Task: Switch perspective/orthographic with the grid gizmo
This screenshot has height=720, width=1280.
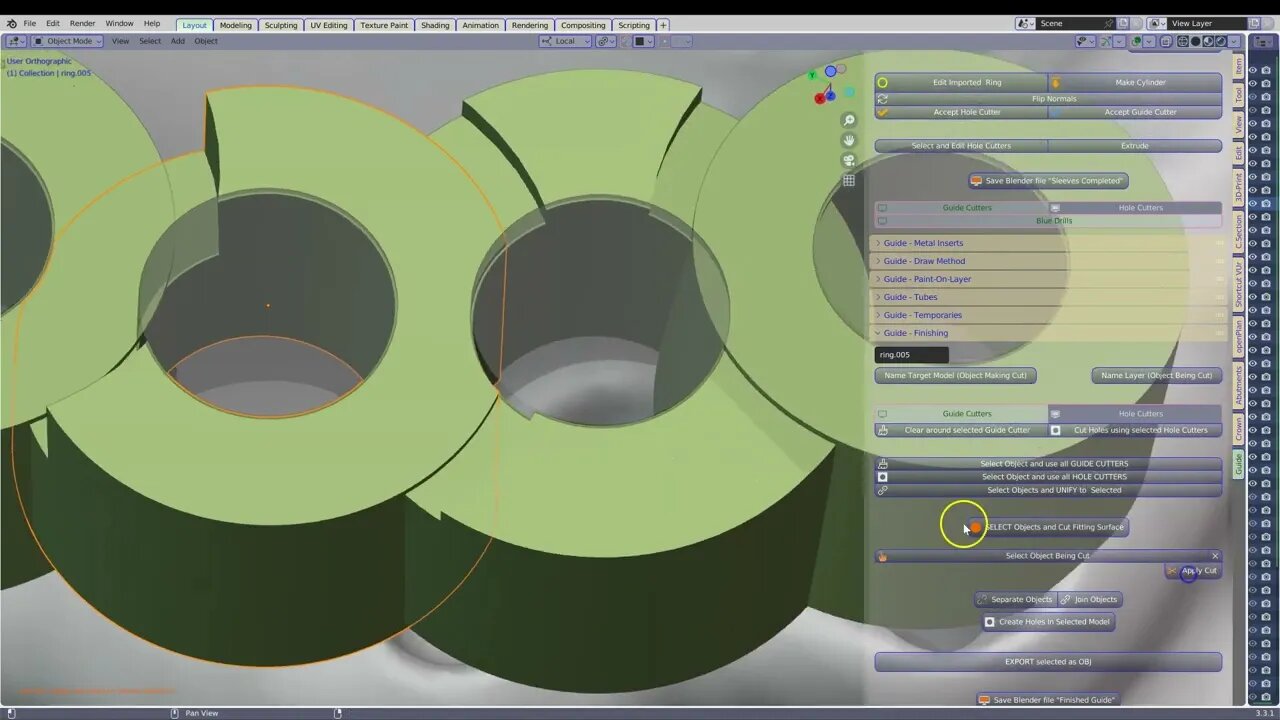Action: tap(849, 180)
